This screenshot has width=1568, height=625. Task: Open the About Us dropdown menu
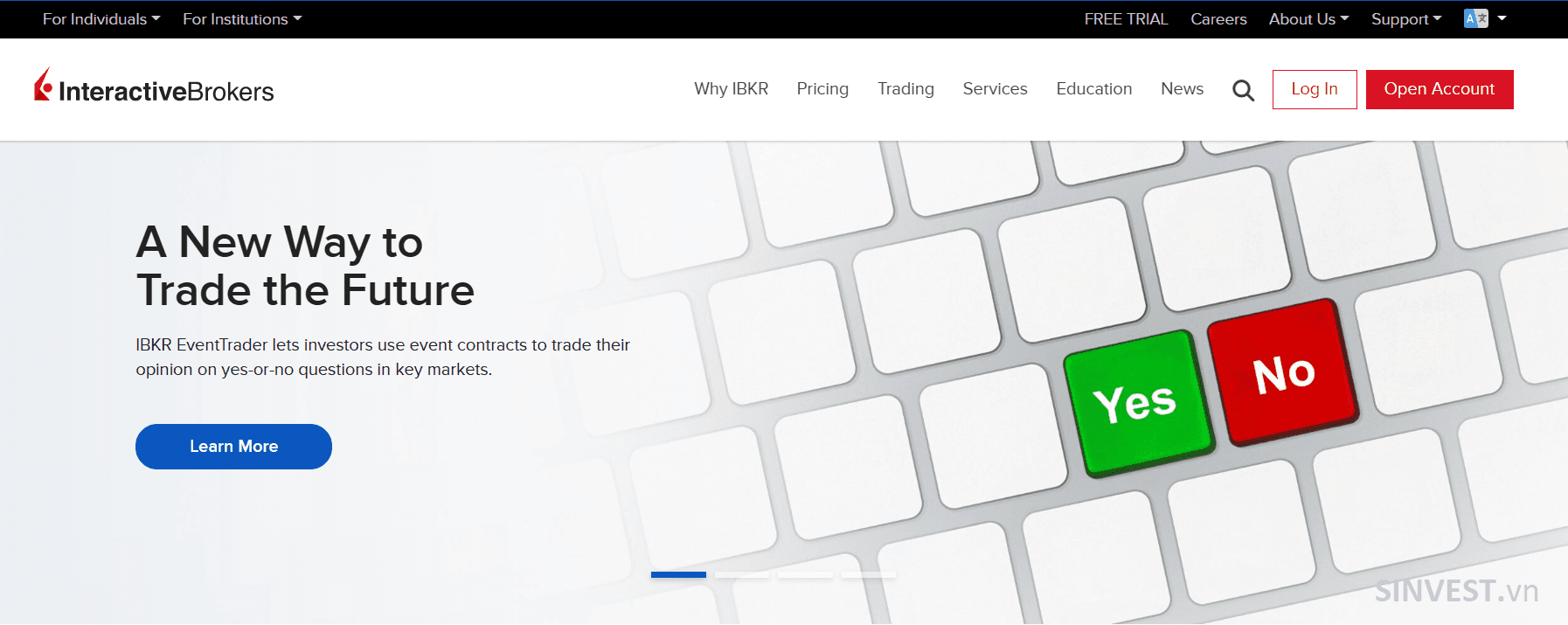1308,19
